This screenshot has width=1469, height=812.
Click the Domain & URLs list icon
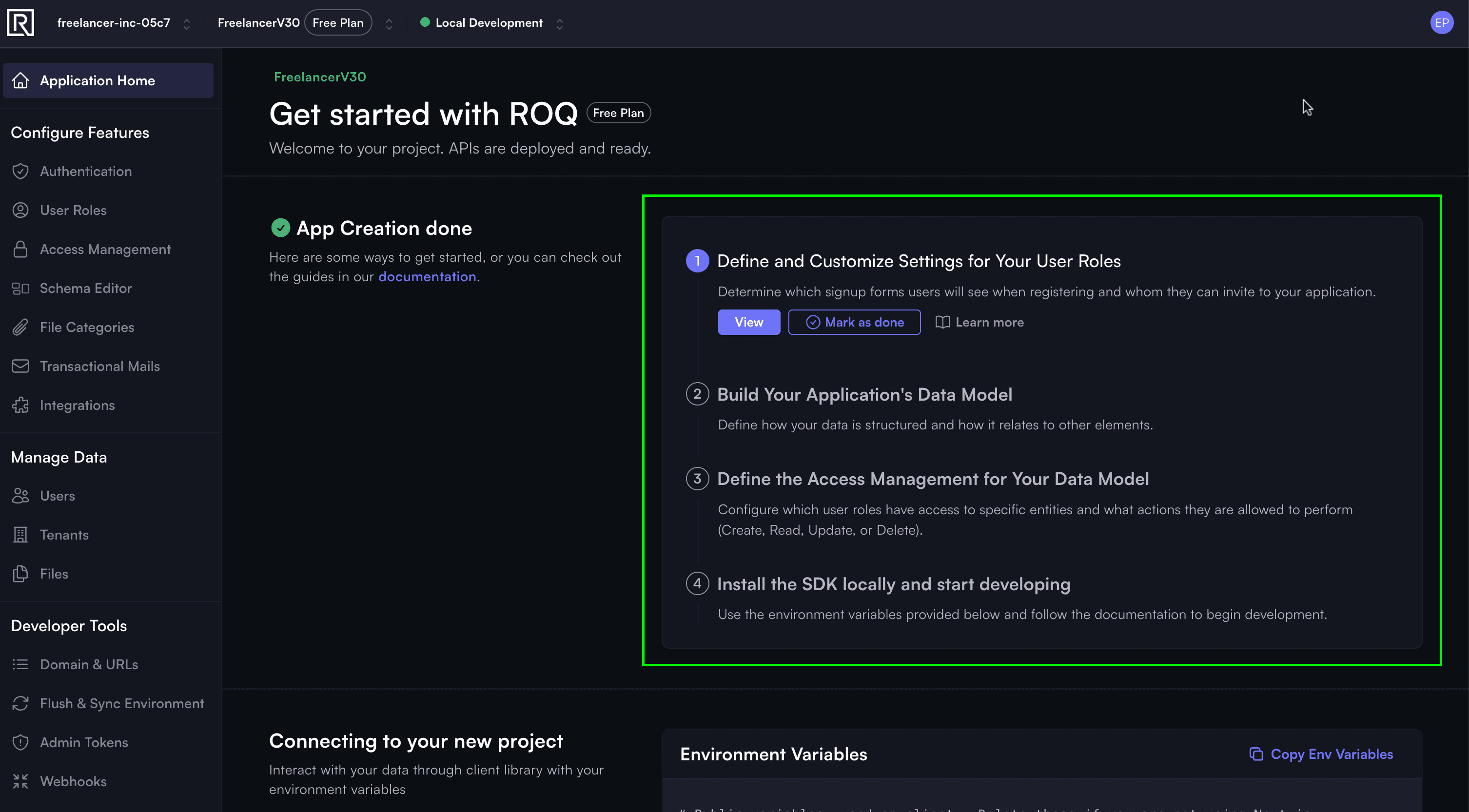point(20,664)
